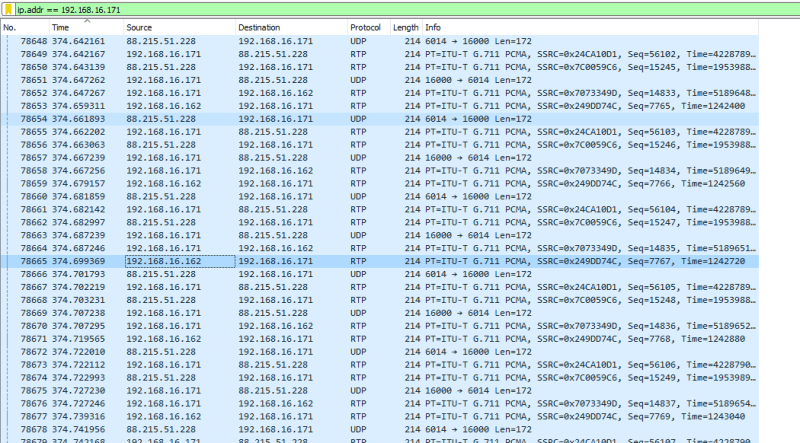Select packet 78658 with Seq=14834
800x443 pixels.
pos(380,170)
